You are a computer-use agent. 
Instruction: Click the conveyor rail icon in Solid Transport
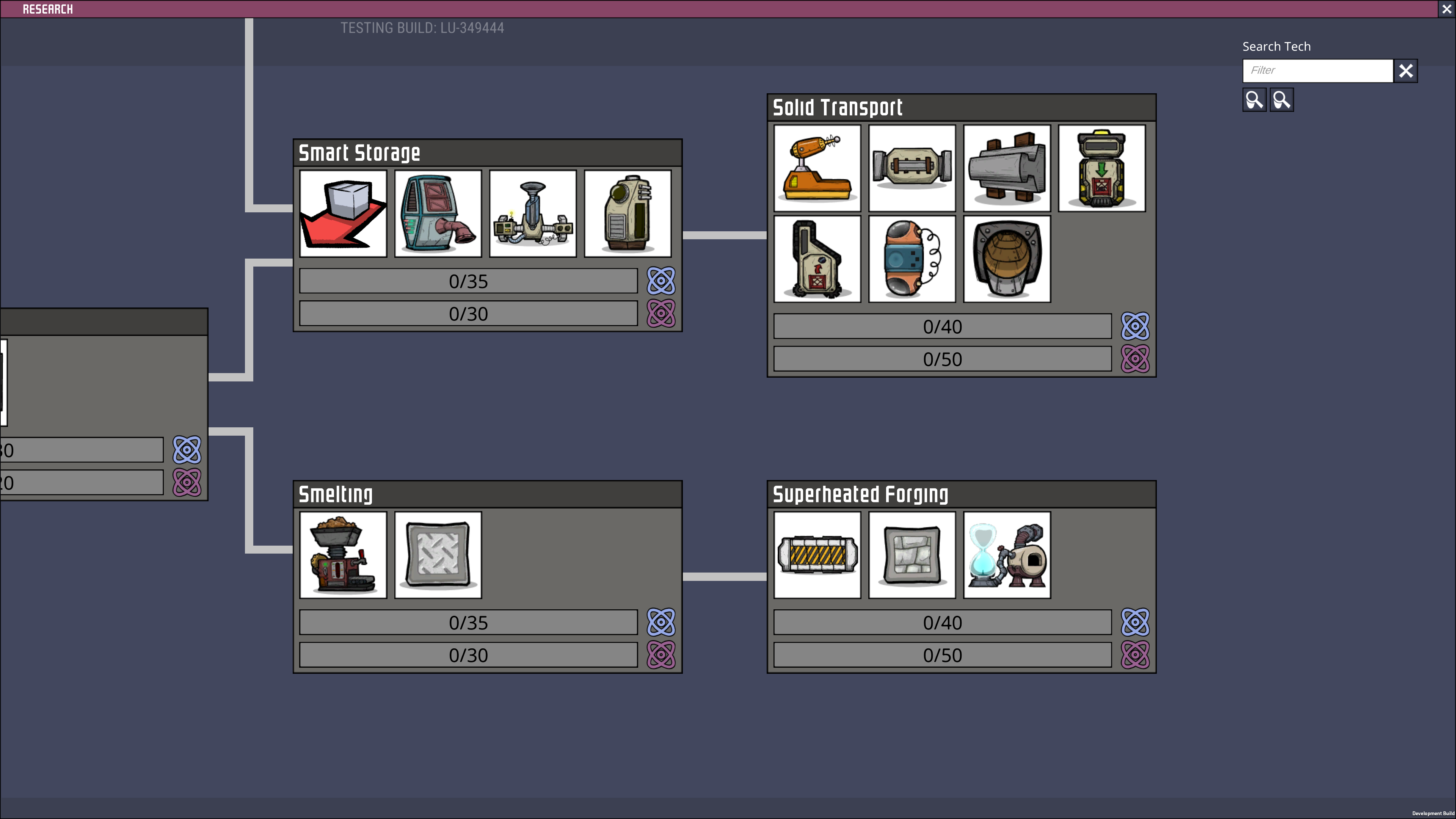(x=912, y=168)
